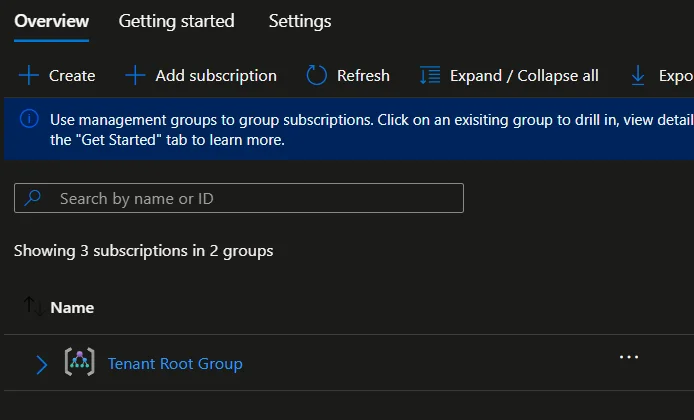This screenshot has width=694, height=420.
Task: Click Expand / Collapse all
Action: (509, 76)
